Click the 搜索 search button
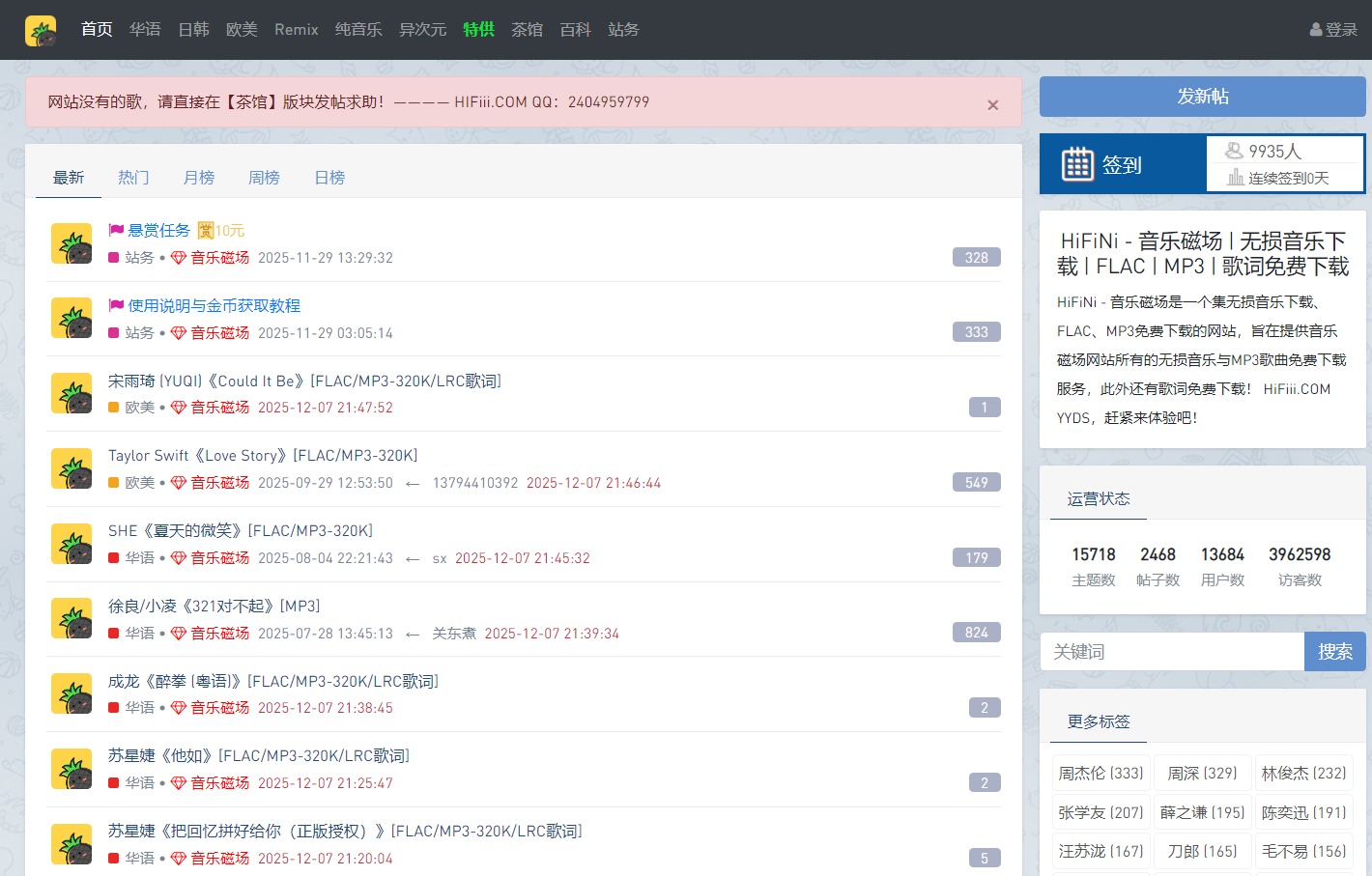Viewport: 1372px width, 876px height. (1335, 651)
